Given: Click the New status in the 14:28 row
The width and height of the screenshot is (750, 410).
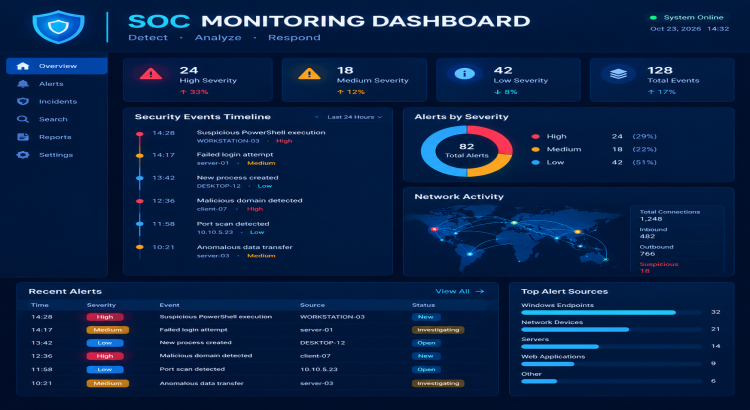Looking at the screenshot, I should coord(426,317).
